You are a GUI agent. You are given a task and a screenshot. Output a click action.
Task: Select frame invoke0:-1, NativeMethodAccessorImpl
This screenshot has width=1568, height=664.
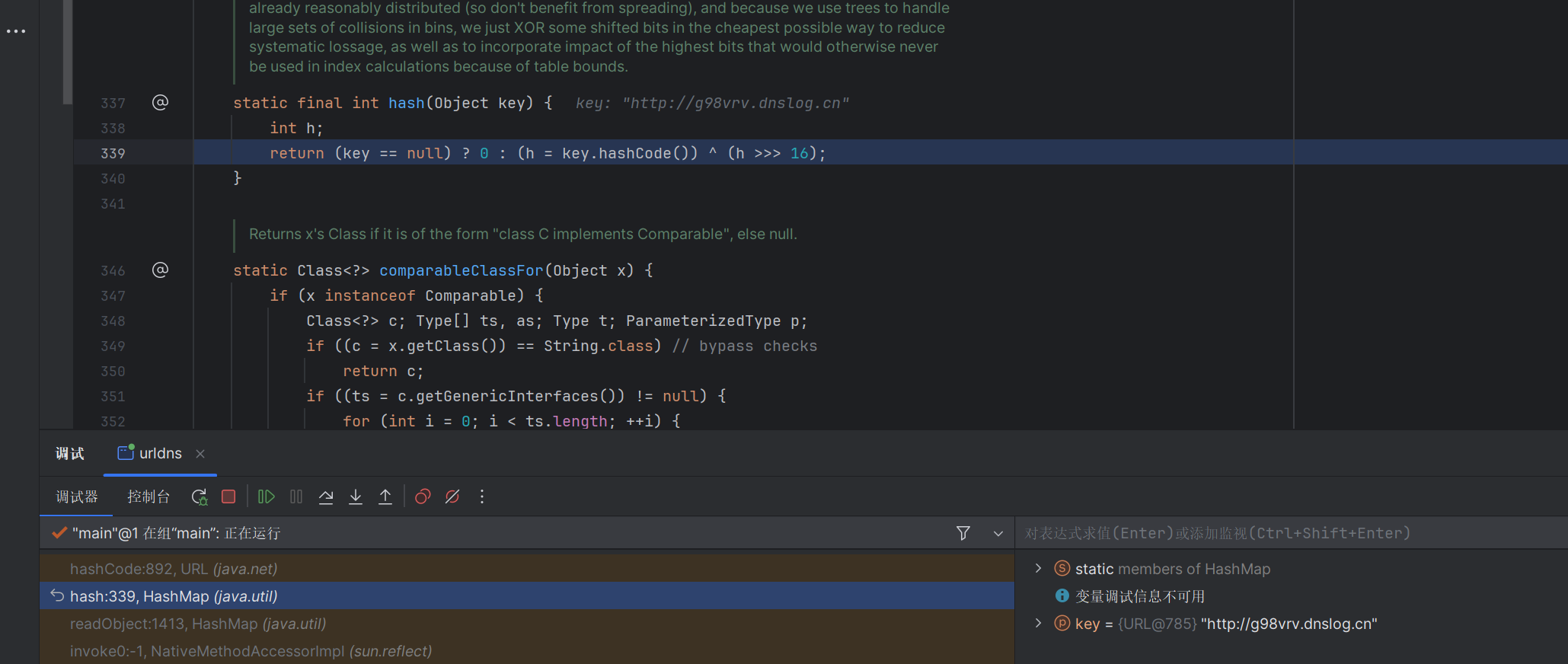pyautogui.click(x=527, y=651)
